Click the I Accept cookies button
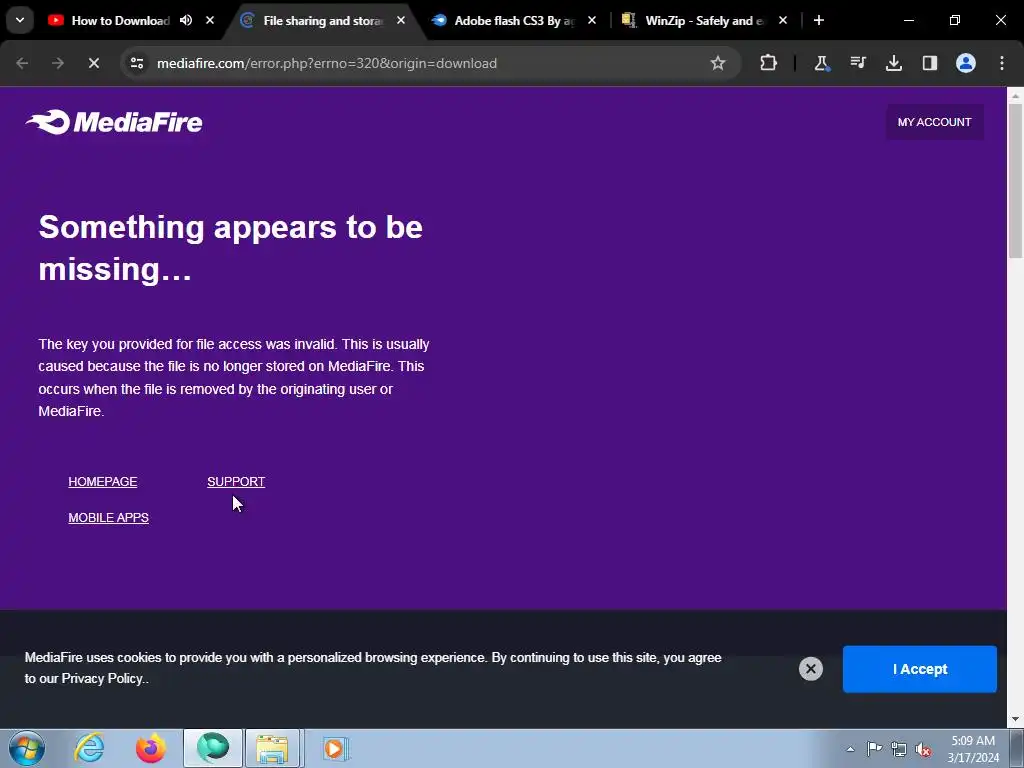This screenshot has height=768, width=1024. [920, 669]
